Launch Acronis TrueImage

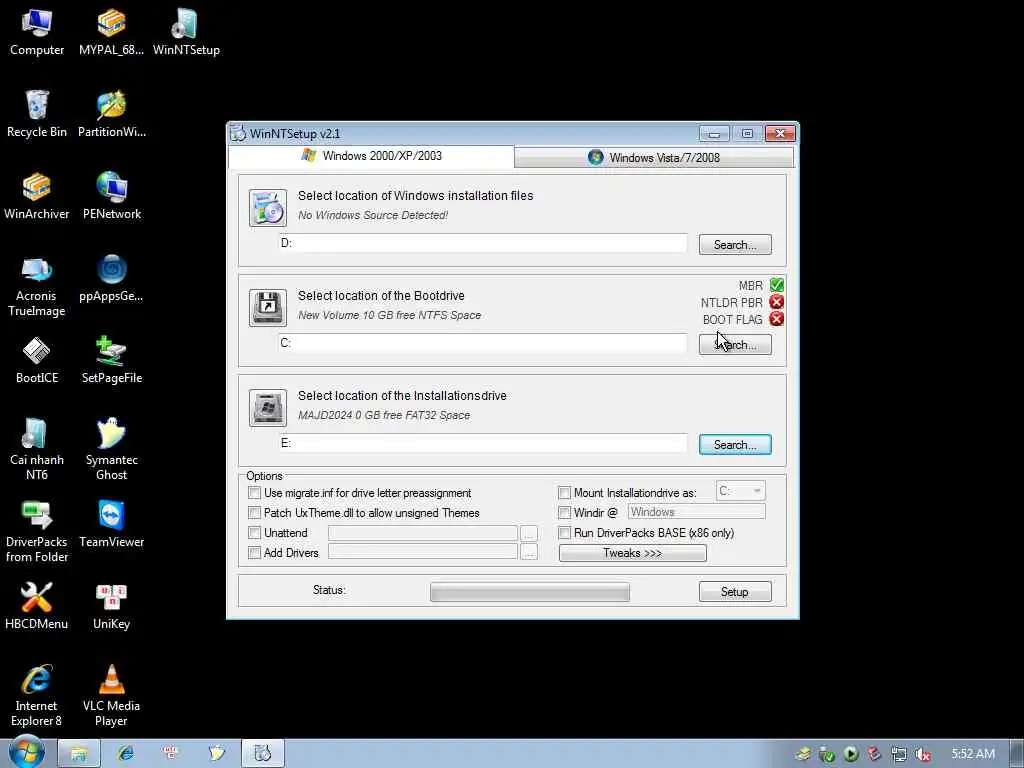(x=37, y=287)
